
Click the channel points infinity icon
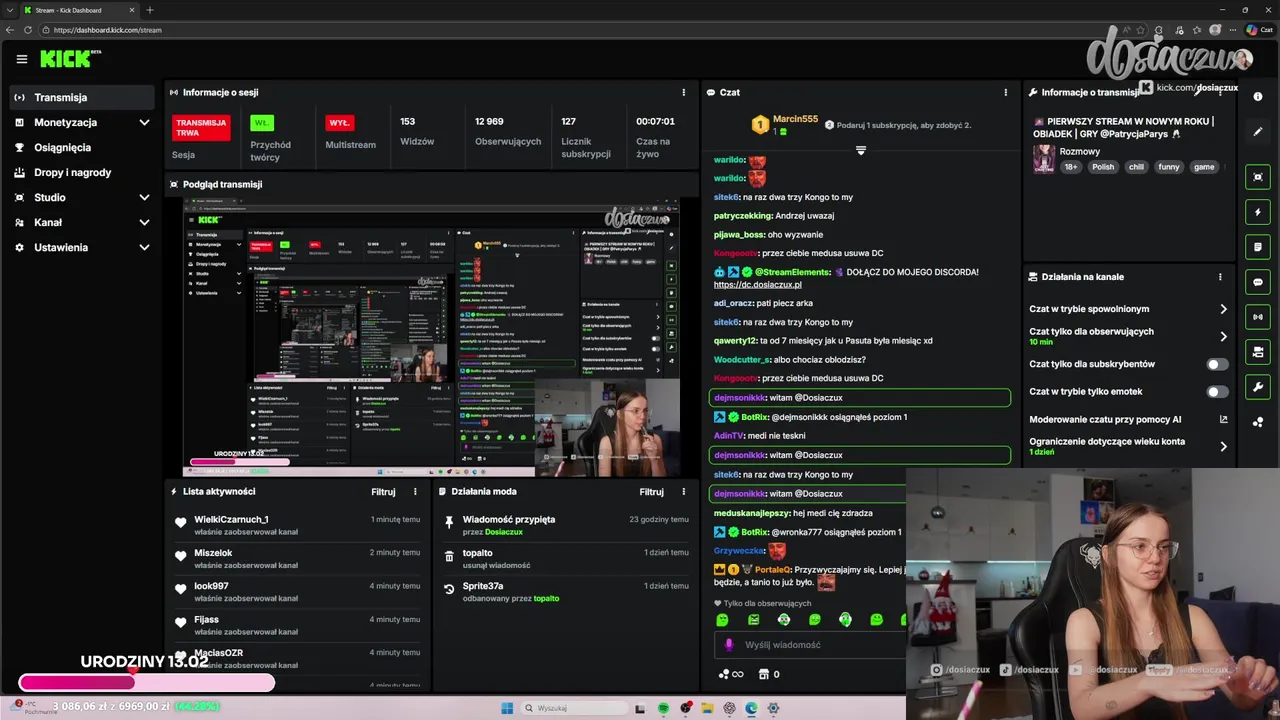pyautogui.click(x=731, y=674)
